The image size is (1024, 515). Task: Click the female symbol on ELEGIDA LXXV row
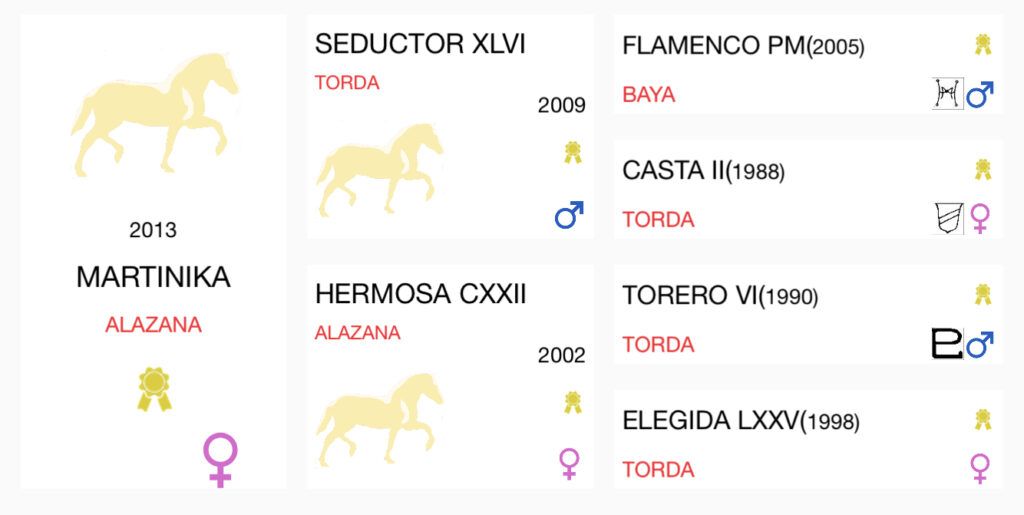(980, 469)
